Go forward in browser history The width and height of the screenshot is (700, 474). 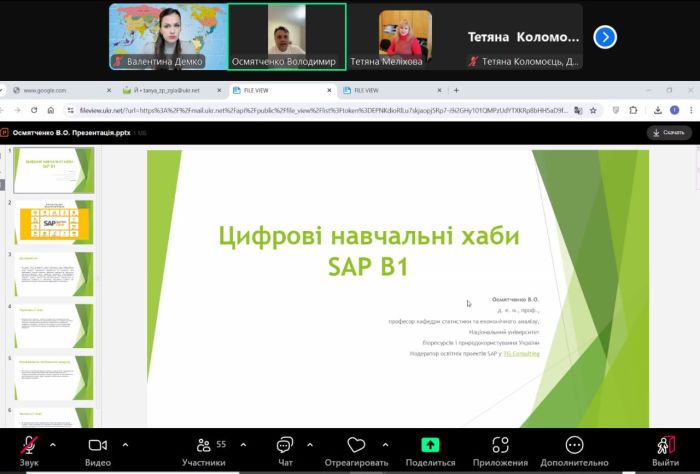17,110
